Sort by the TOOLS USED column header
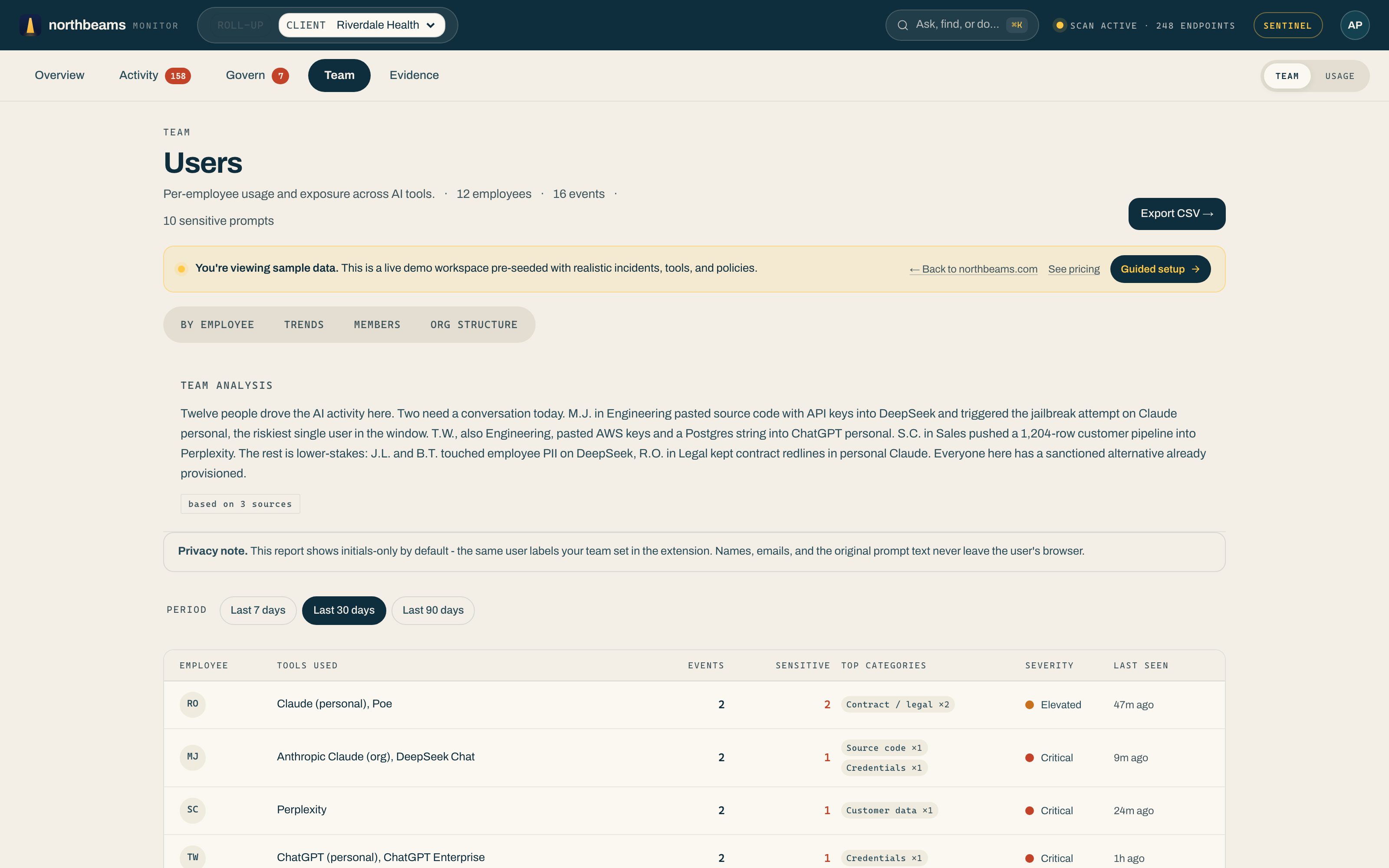Viewport: 1389px width, 868px height. tap(307, 665)
